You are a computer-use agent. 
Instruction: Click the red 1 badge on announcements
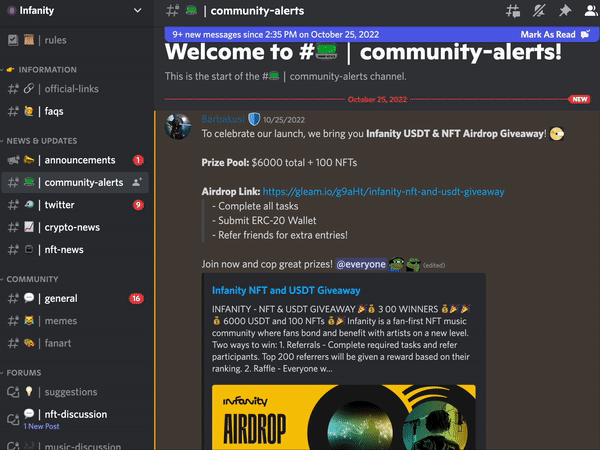click(138, 160)
